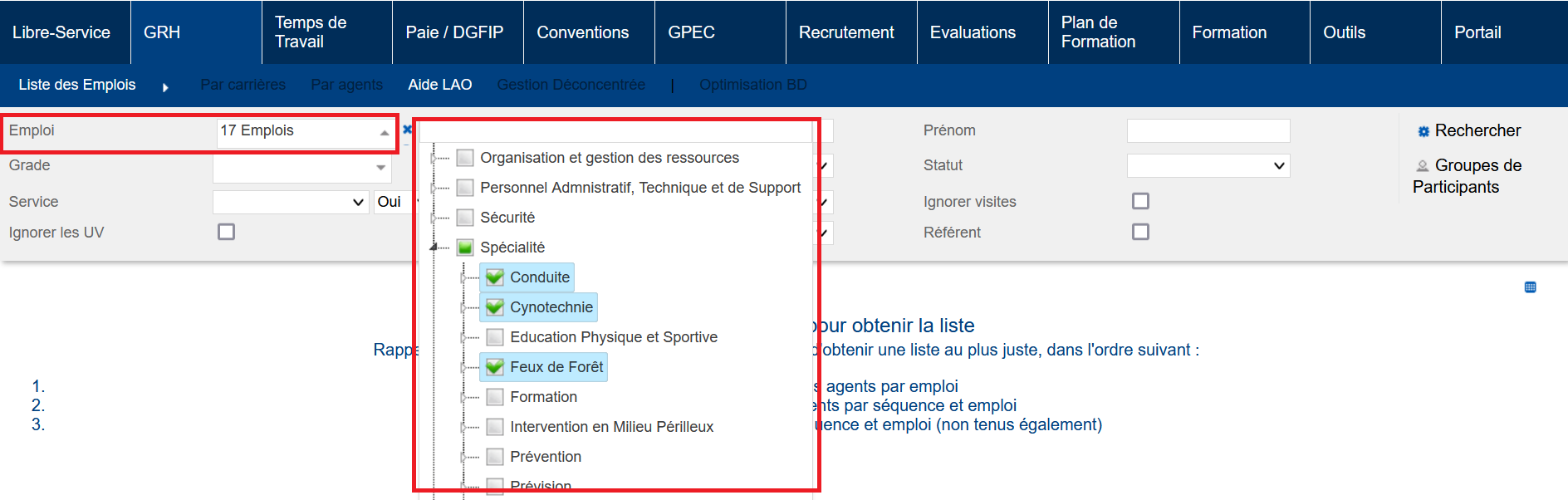Viewport: 1568px width, 500px height.
Task: Clear the Emploi selection with blue X
Action: pyautogui.click(x=407, y=130)
